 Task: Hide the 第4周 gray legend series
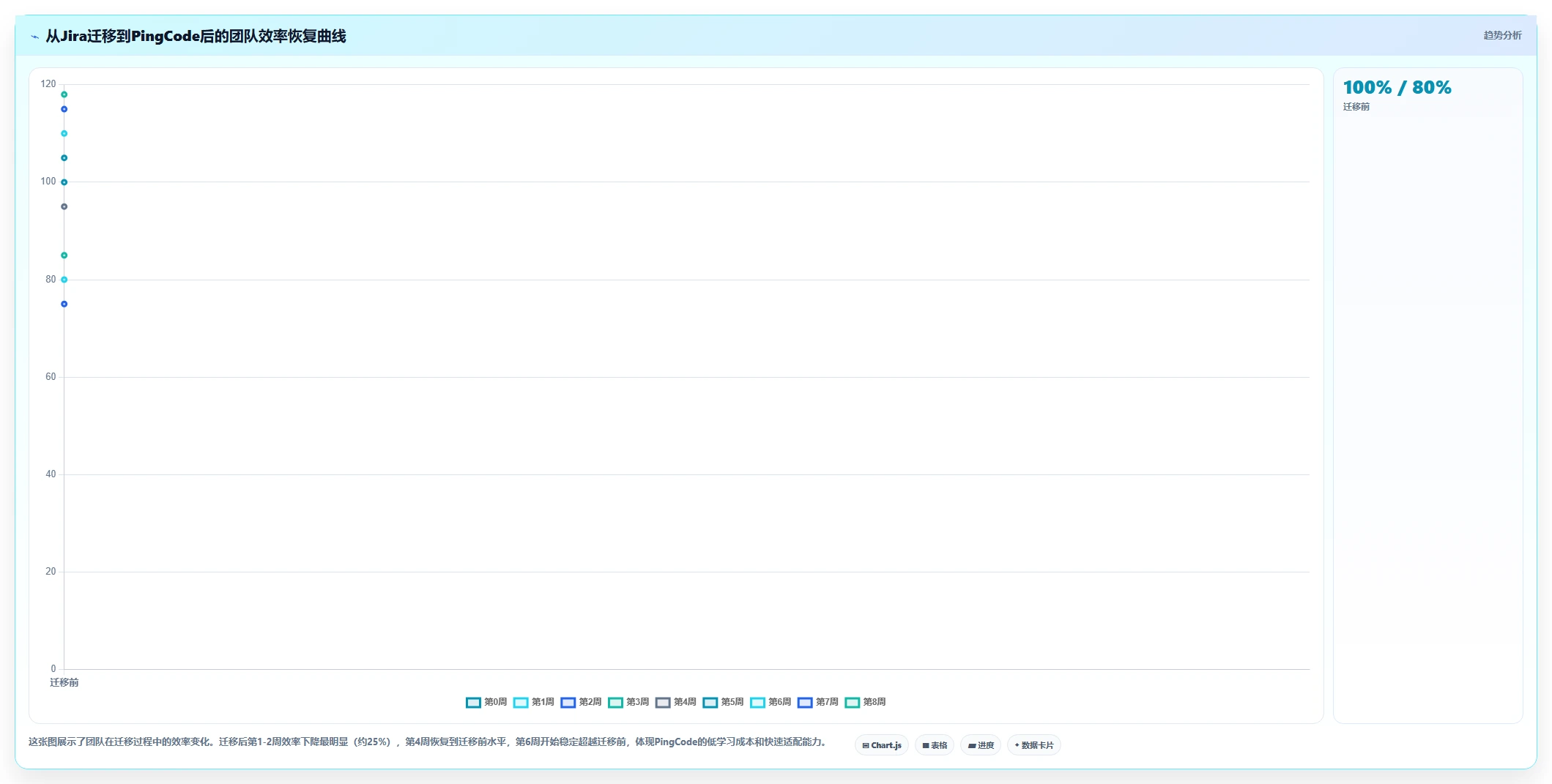[676, 702]
